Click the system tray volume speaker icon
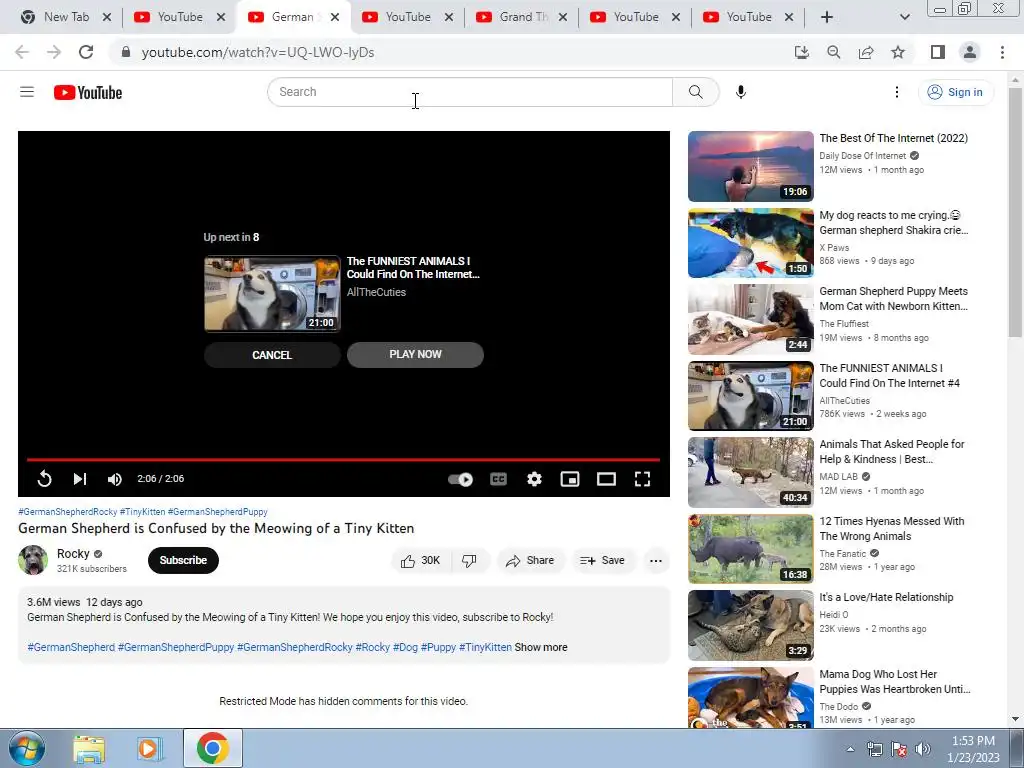 [923, 749]
